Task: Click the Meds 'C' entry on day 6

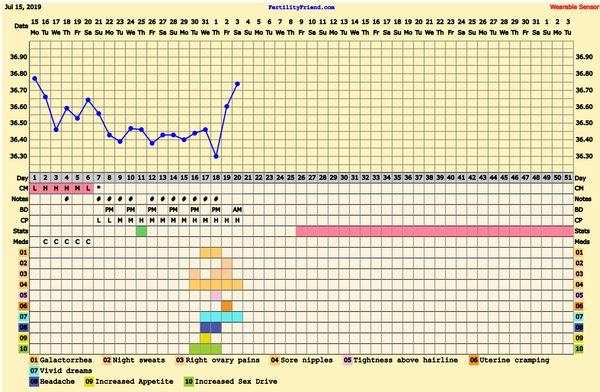Action: pos(88,242)
